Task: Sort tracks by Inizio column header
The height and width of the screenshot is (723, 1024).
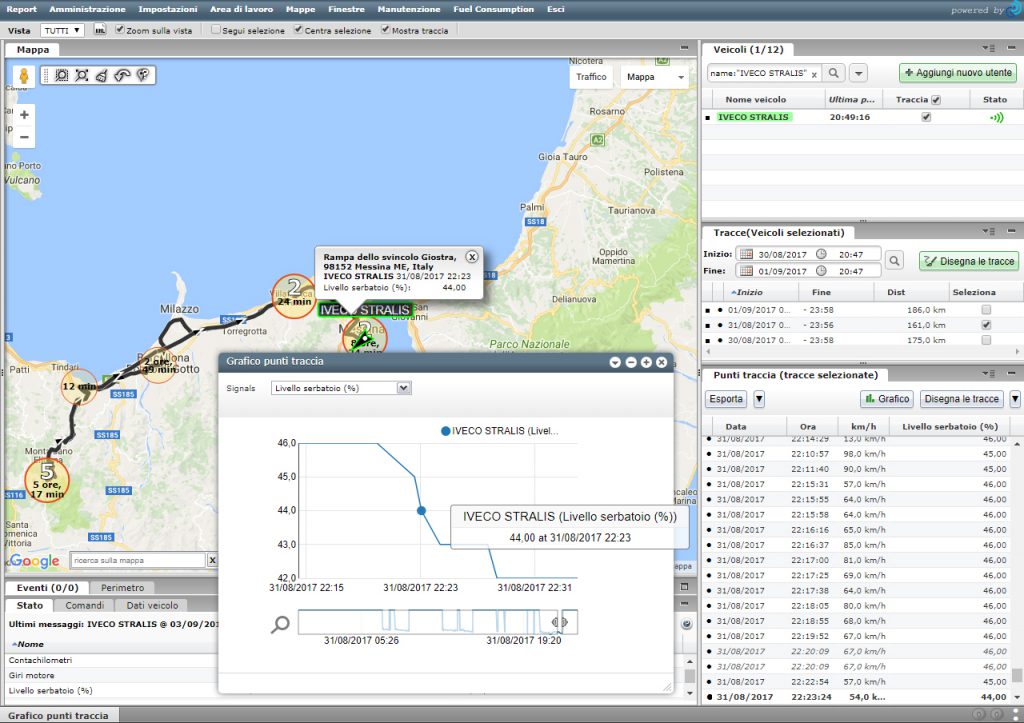Action: (749, 293)
